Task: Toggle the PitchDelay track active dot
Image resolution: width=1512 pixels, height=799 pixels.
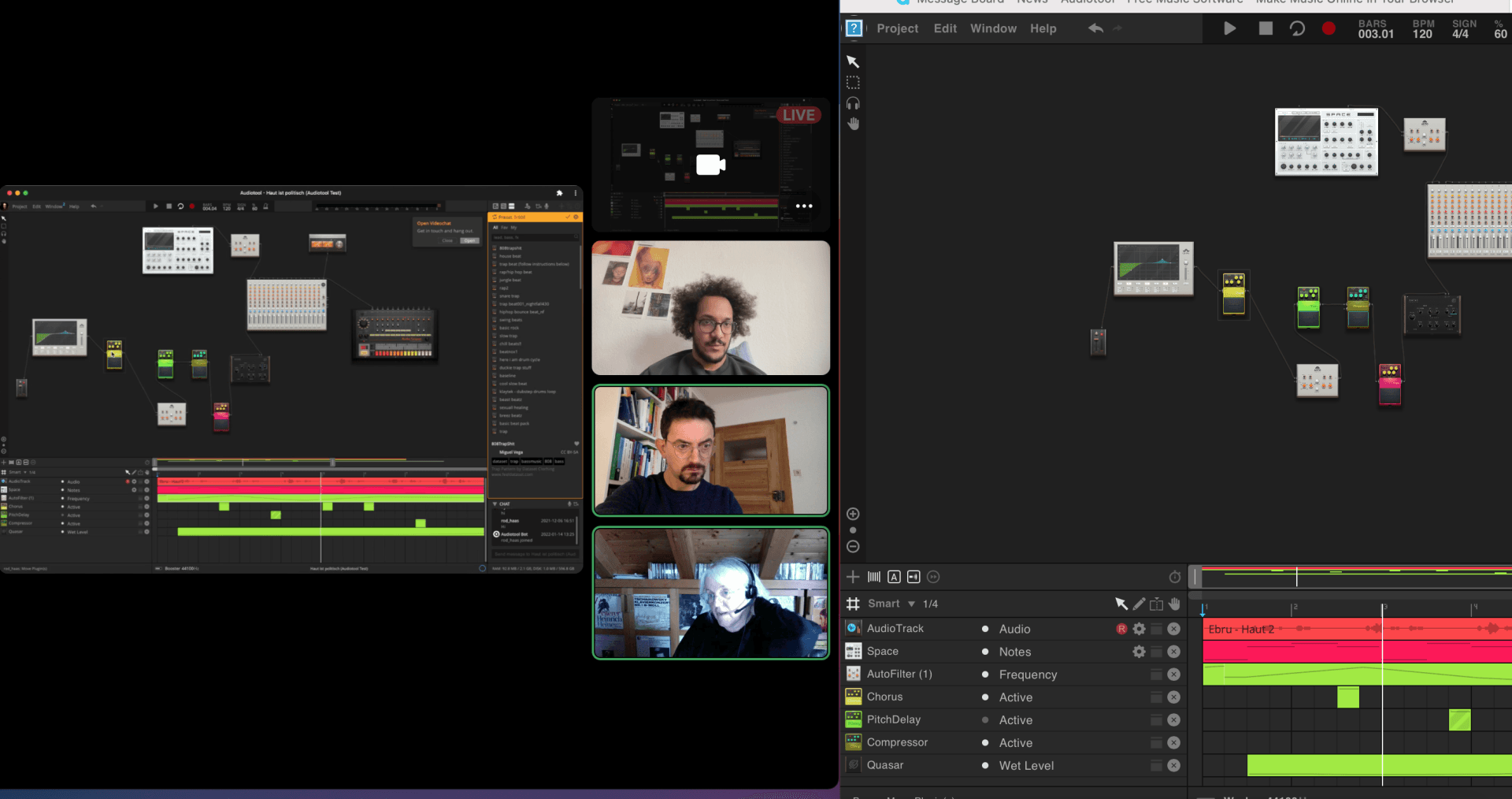Action: 985,720
